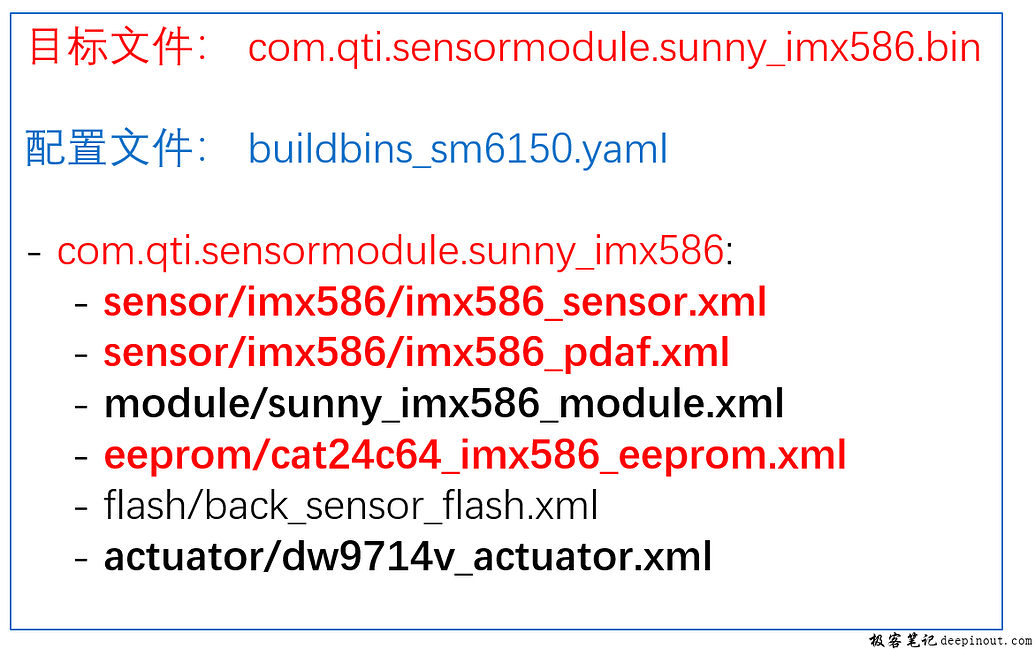Image resolution: width=1035 pixels, height=649 pixels.
Task: Select the sensor/imx586/imx586_sensor.xml entry
Action: pyautogui.click(x=435, y=302)
